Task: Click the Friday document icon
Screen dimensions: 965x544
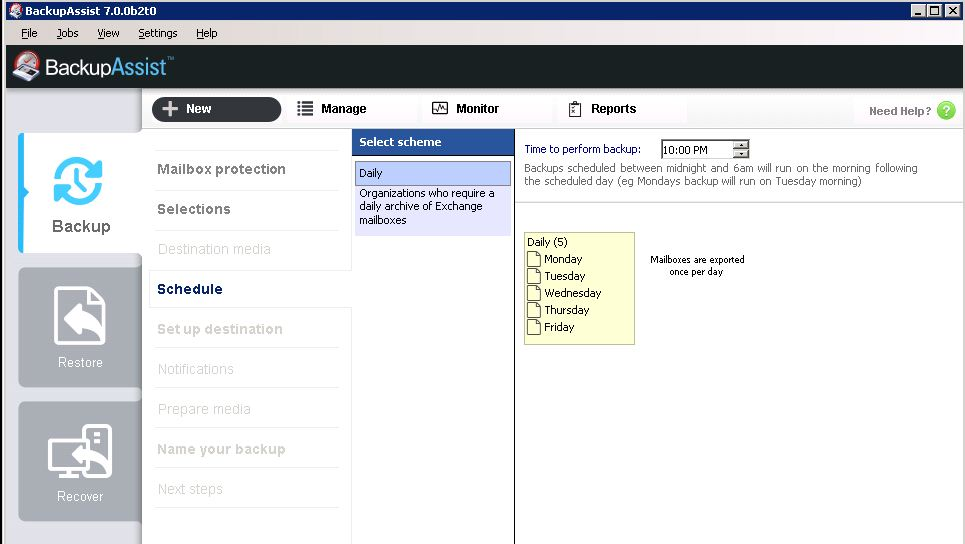Action: pyautogui.click(x=534, y=327)
